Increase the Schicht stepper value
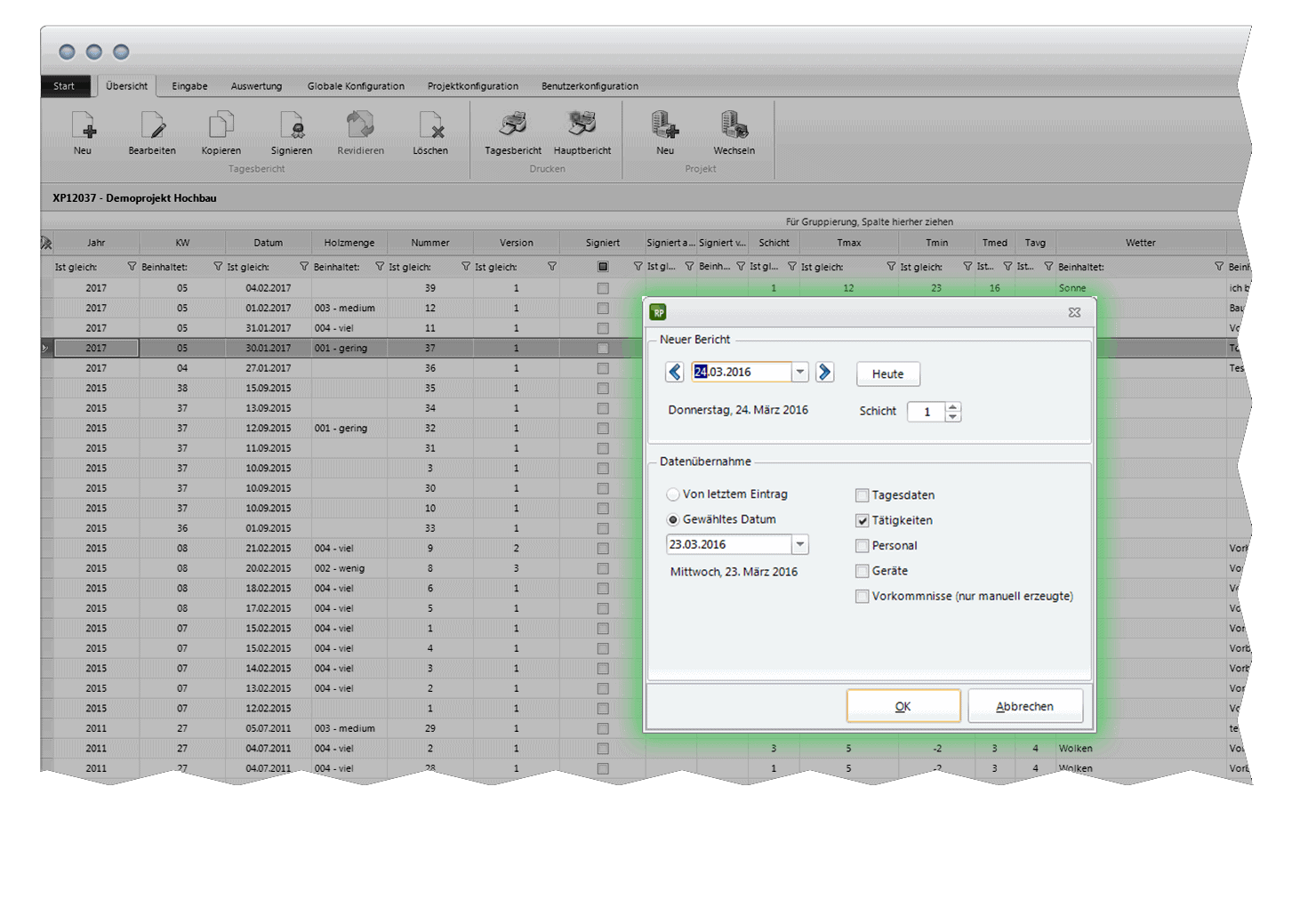 pos(953,407)
